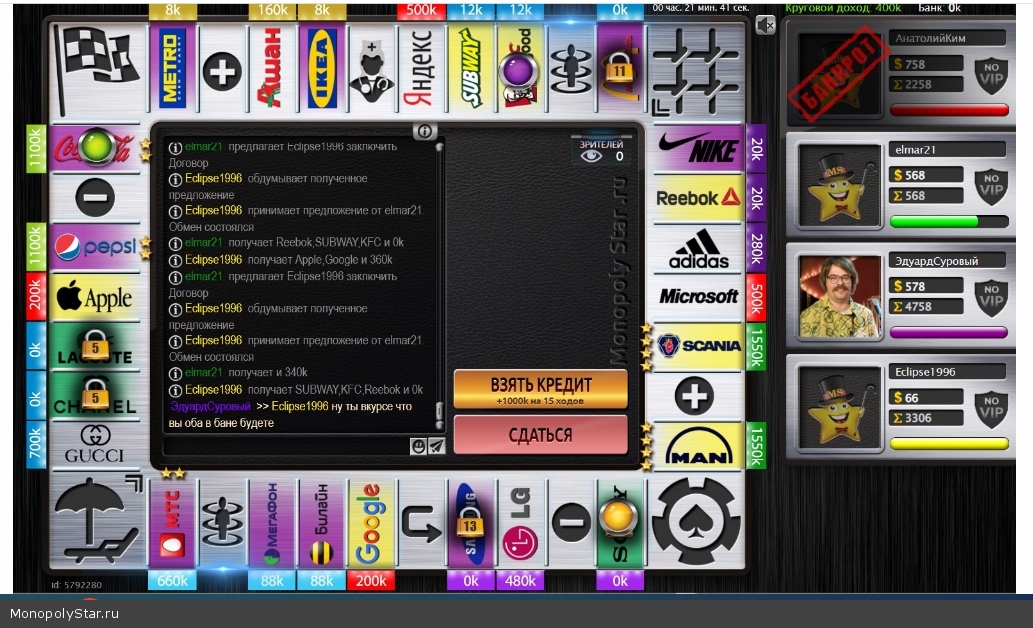Click elmar21 green time bar
Image resolution: width=1033 pixels, height=628 pixels.
click(x=949, y=221)
